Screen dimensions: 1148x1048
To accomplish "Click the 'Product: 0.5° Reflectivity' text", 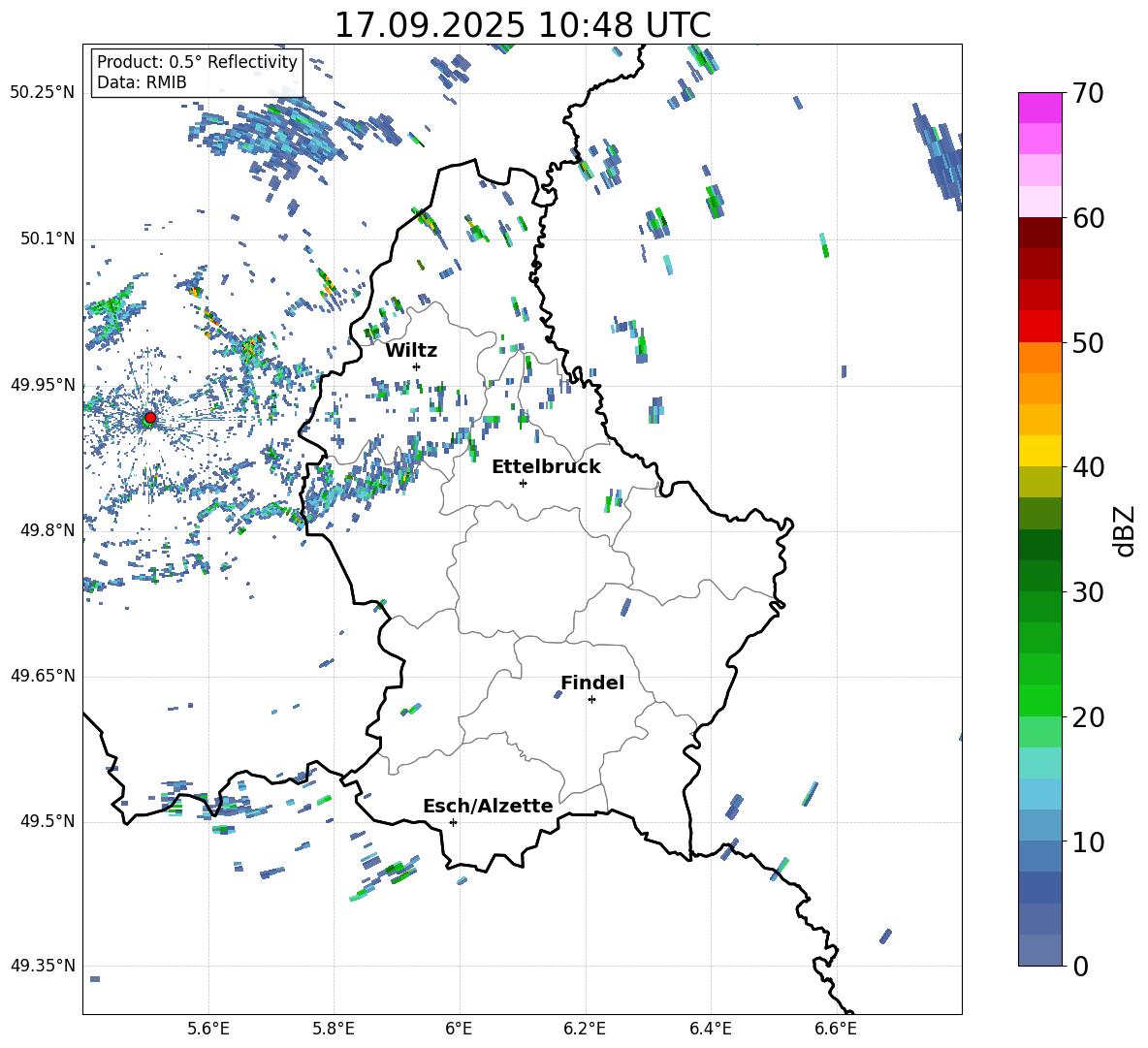I will pyautogui.click(x=197, y=61).
